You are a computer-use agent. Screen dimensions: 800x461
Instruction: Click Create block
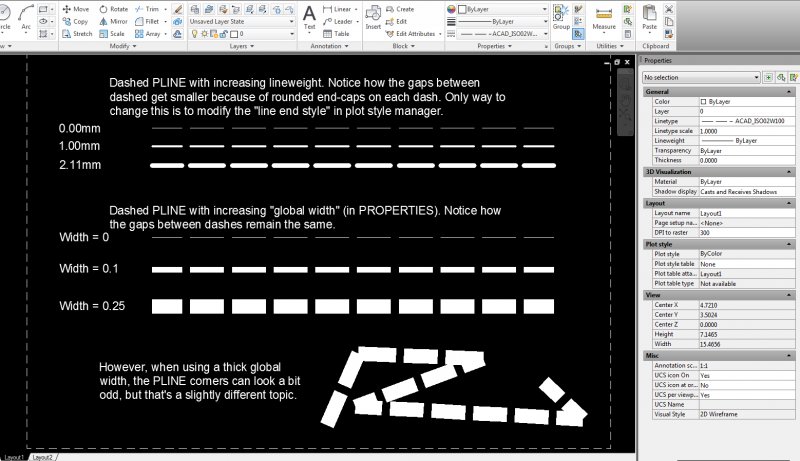pos(400,9)
